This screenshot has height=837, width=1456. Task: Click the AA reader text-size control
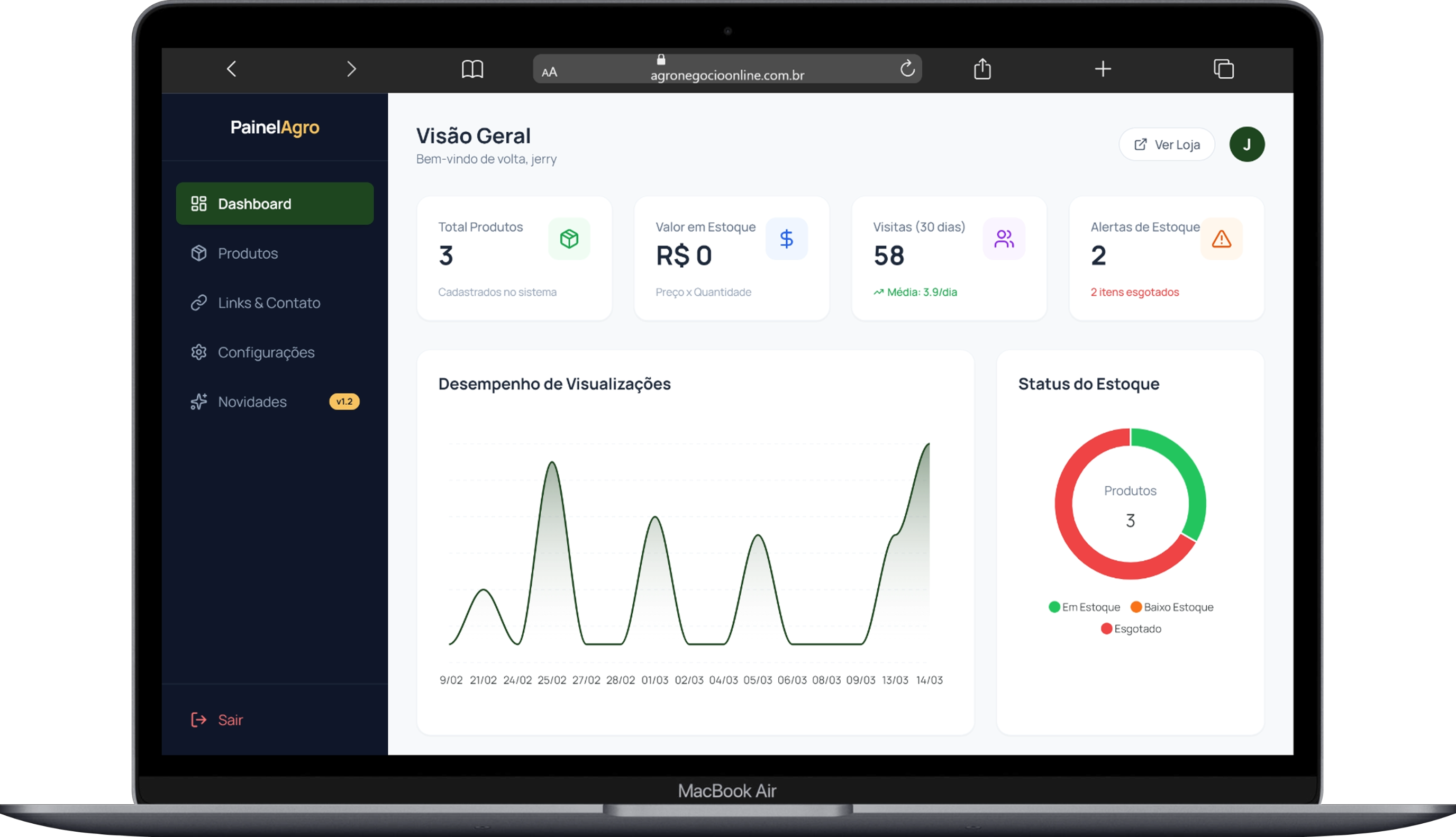550,72
